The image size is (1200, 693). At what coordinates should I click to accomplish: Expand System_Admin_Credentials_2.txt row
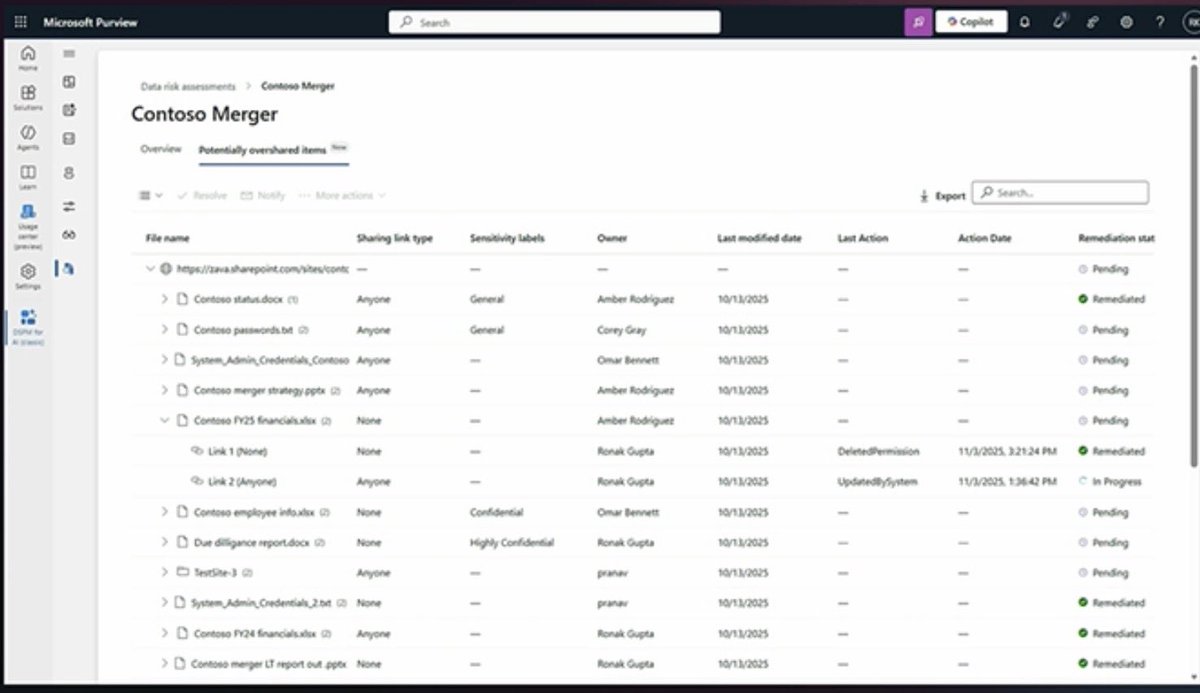[165, 603]
